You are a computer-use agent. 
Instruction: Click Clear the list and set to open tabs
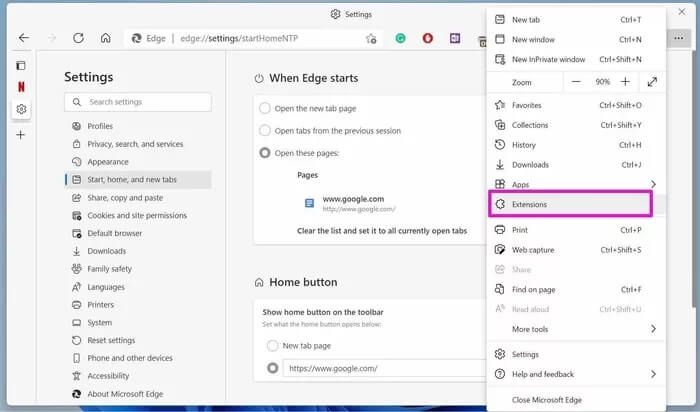pos(382,230)
